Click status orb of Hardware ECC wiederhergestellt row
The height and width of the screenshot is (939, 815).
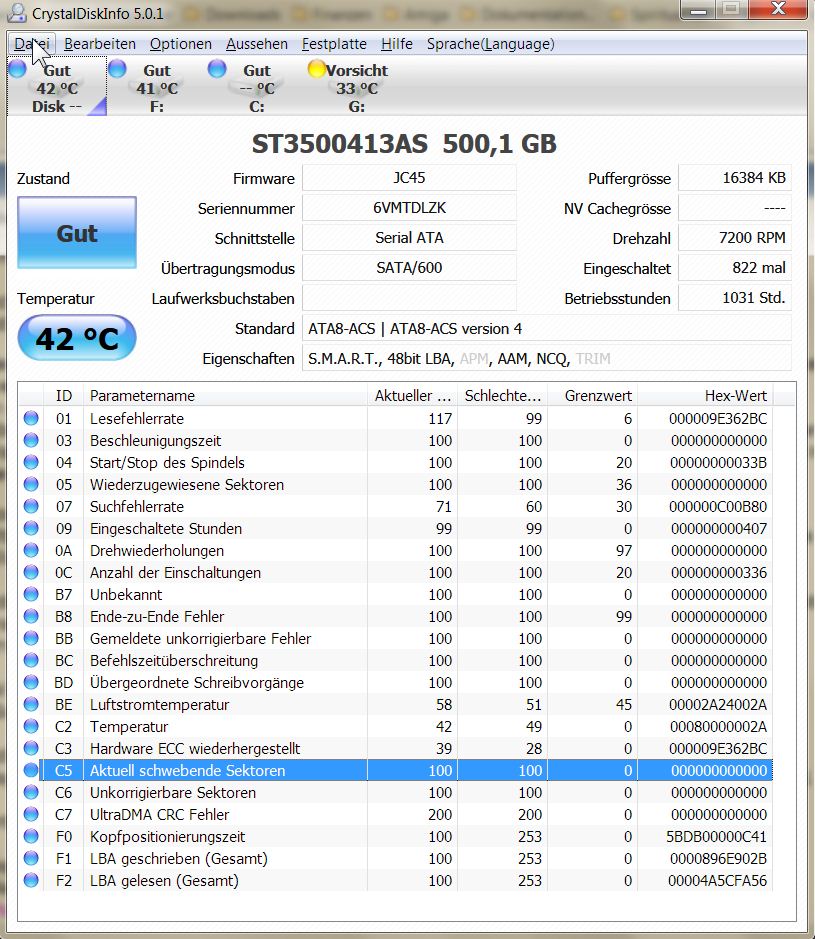(x=31, y=748)
